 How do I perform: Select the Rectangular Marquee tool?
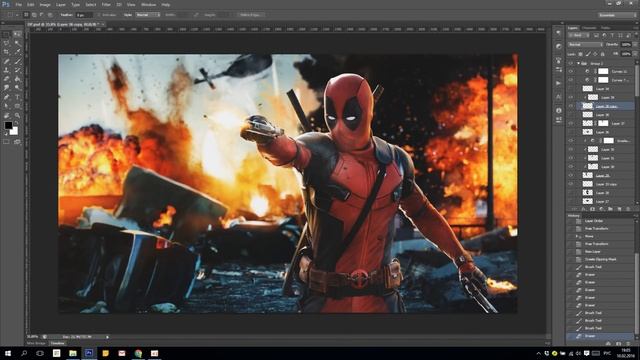[7, 34]
